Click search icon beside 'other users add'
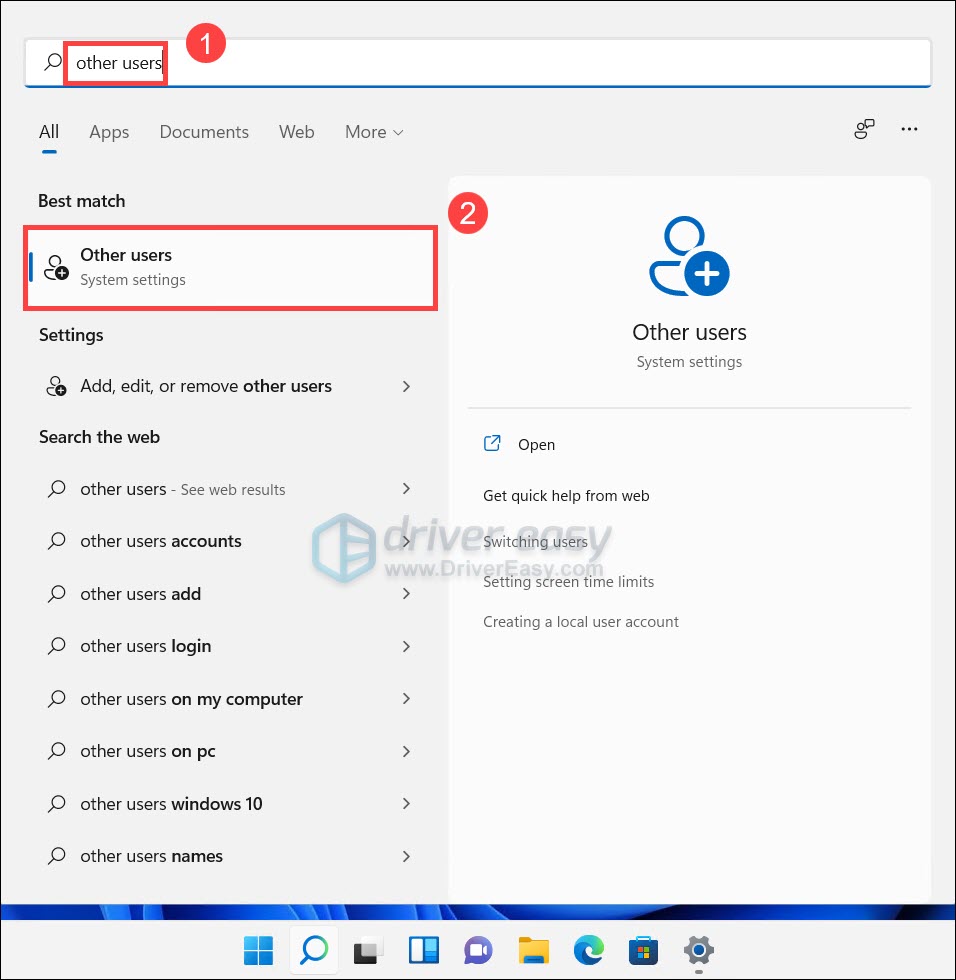This screenshot has height=980, width=956. pyautogui.click(x=56, y=593)
